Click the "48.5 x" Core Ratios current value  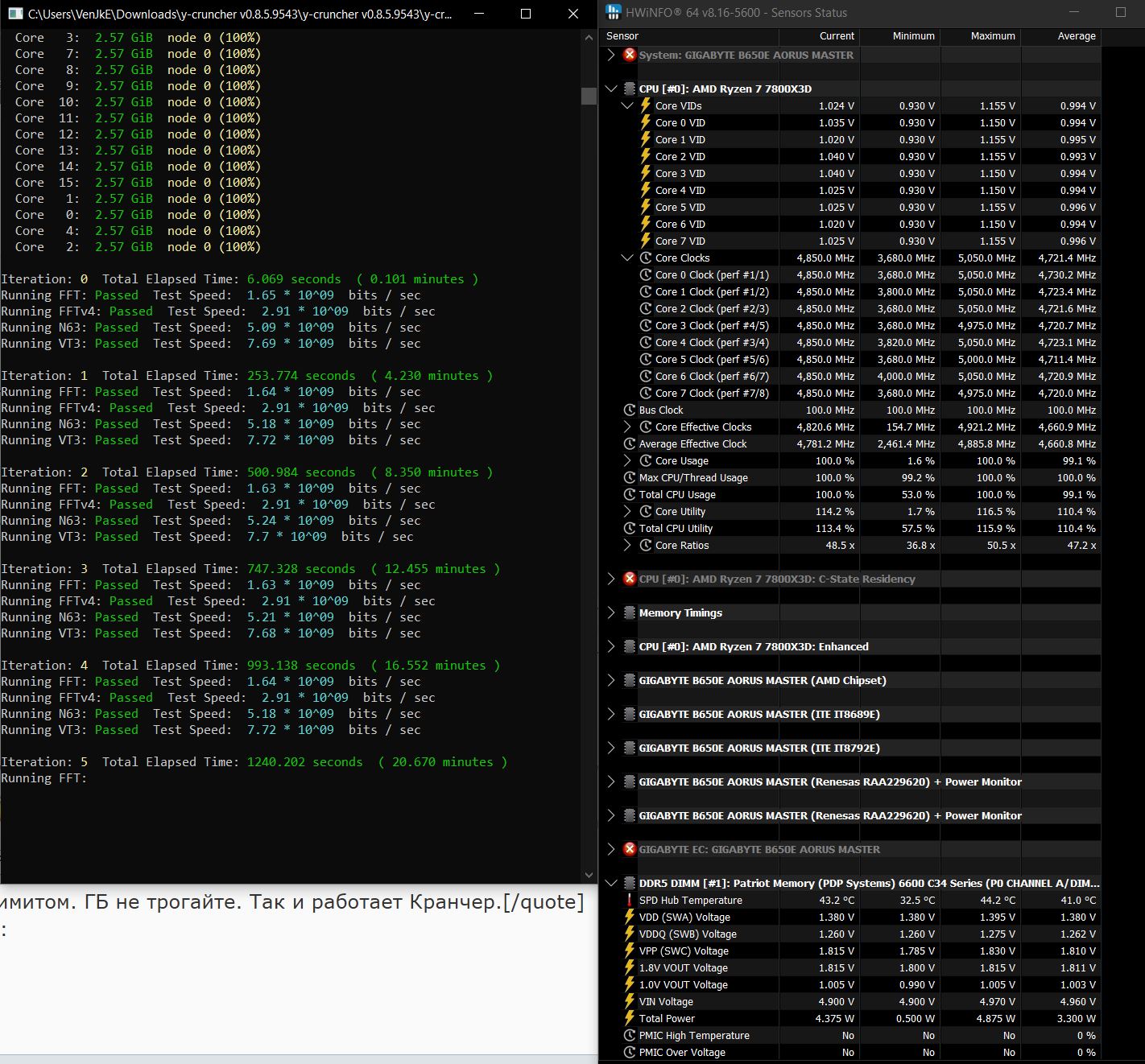(840, 545)
